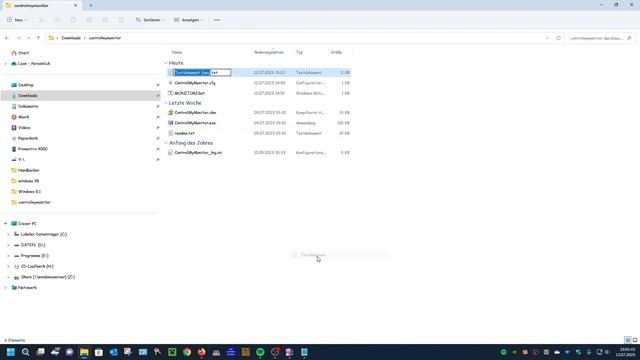Viewport: 640px width, 360px height.
Task: Open Chrome from the taskbar
Action: (x=187, y=352)
